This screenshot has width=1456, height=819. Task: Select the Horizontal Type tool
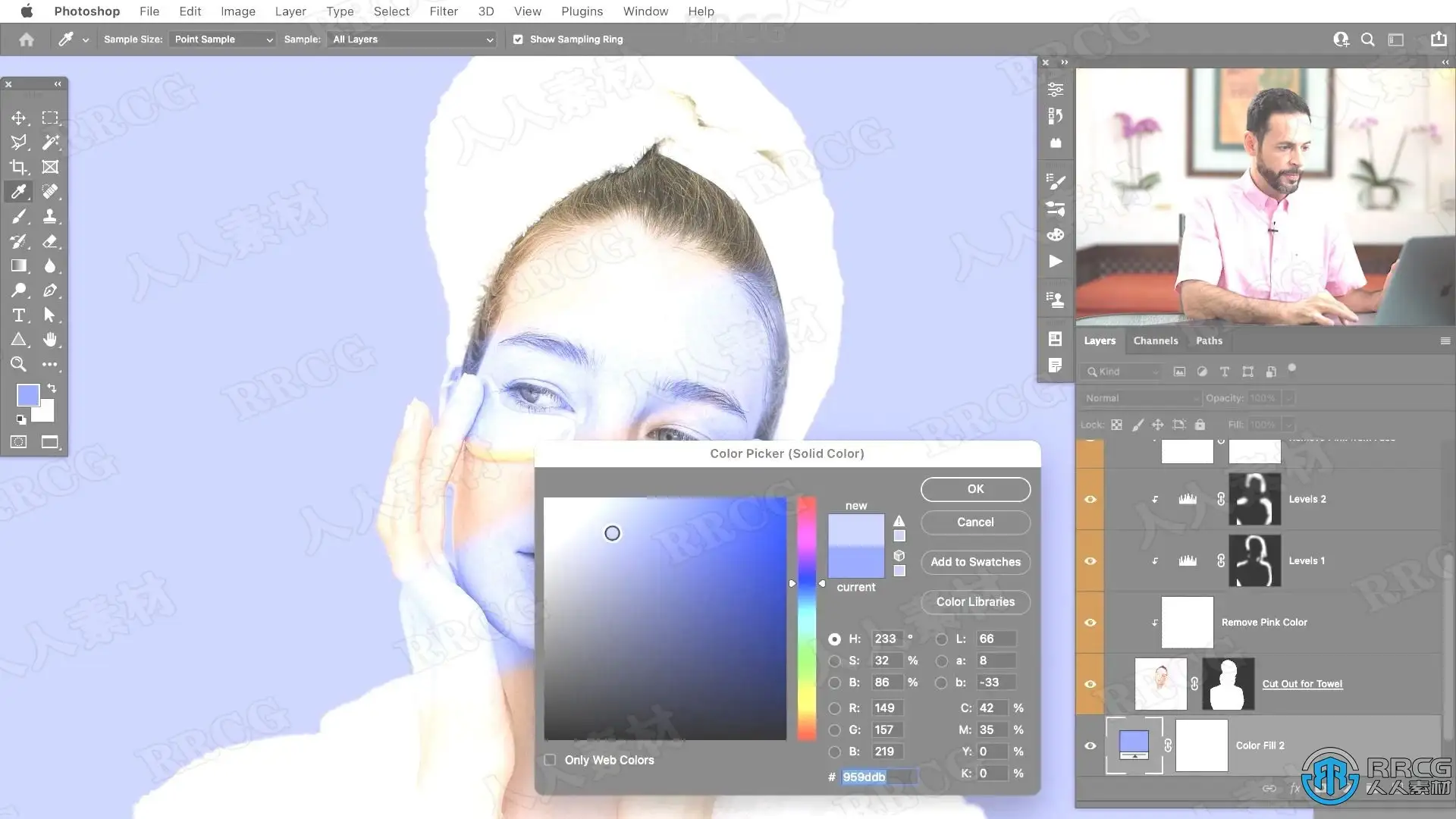point(19,315)
